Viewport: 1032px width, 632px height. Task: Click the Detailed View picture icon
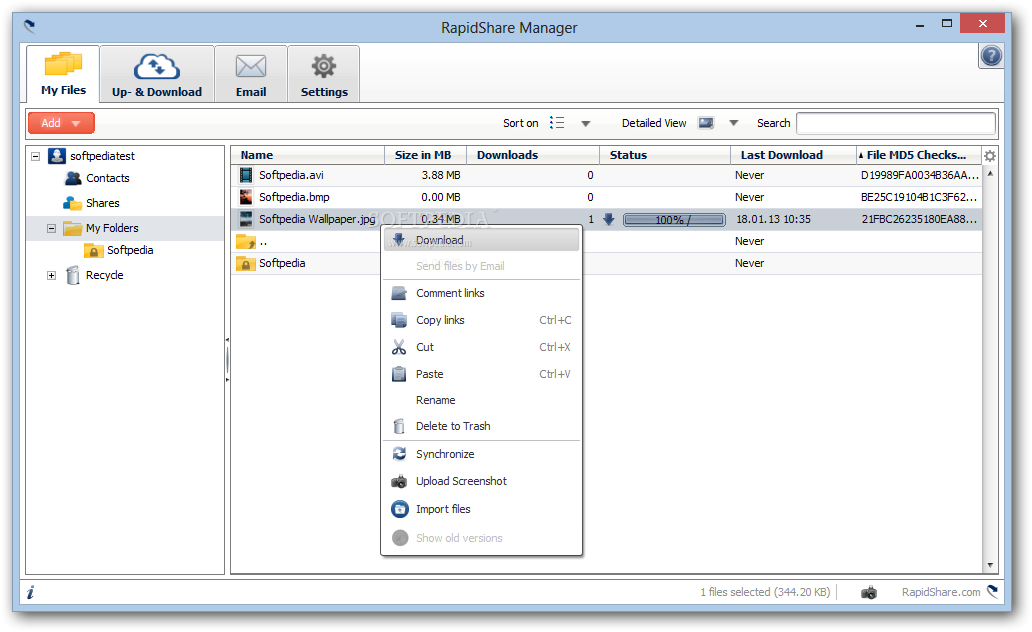[x=706, y=123]
